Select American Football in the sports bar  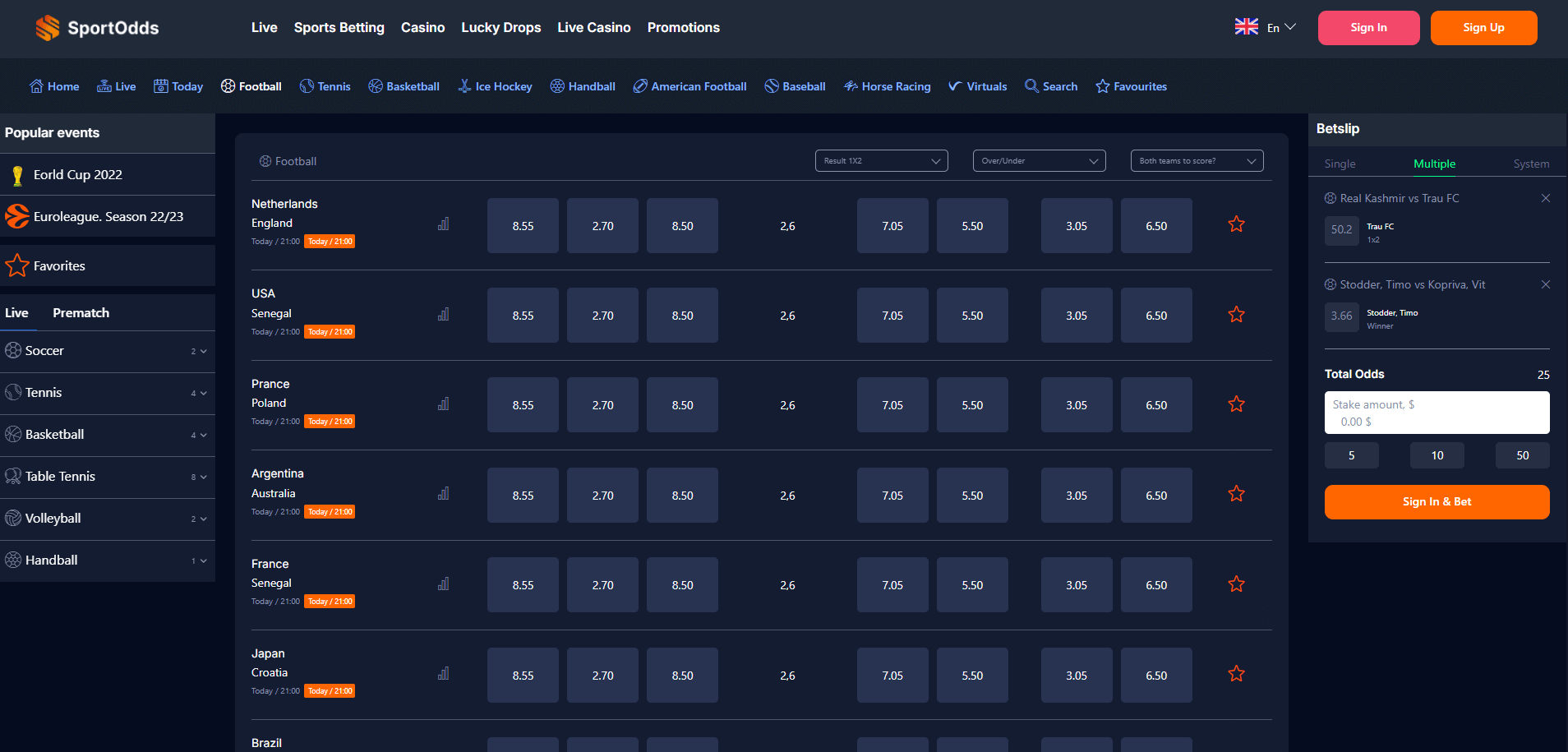[689, 86]
